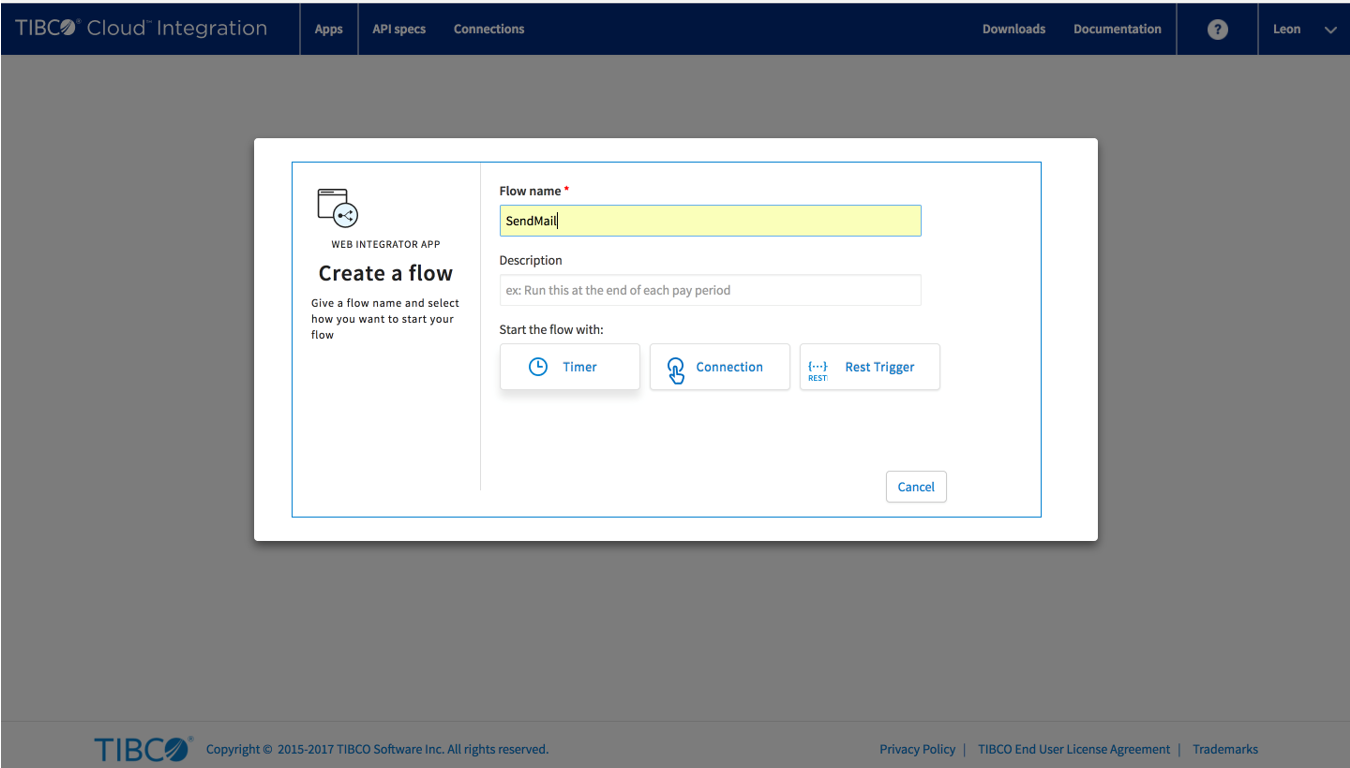Viewport: 1350px width, 768px height.
Task: Open the Apps menu
Action: point(329,29)
